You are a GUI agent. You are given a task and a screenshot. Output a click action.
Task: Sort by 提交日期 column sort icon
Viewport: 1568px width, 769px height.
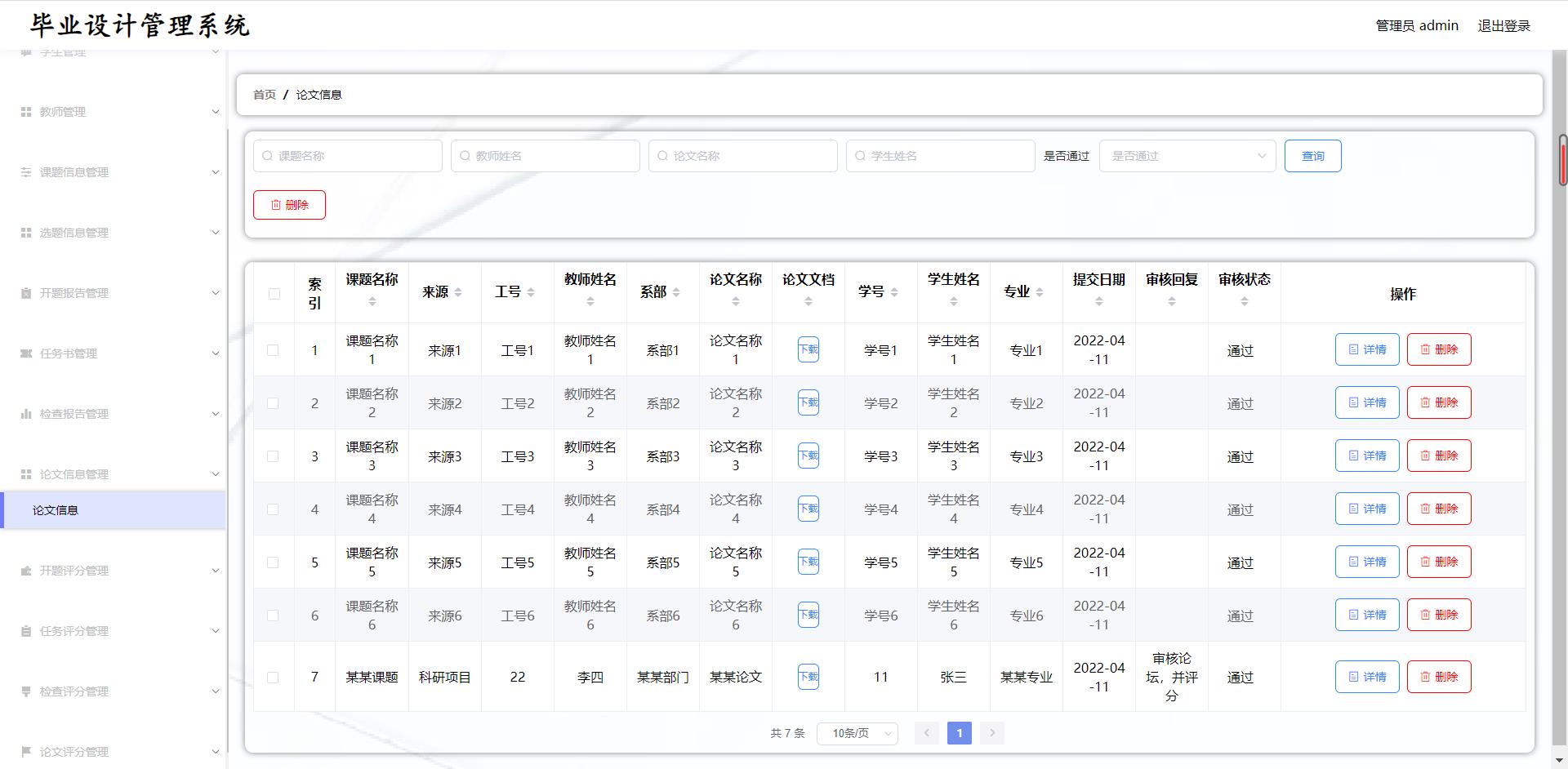(x=1099, y=302)
